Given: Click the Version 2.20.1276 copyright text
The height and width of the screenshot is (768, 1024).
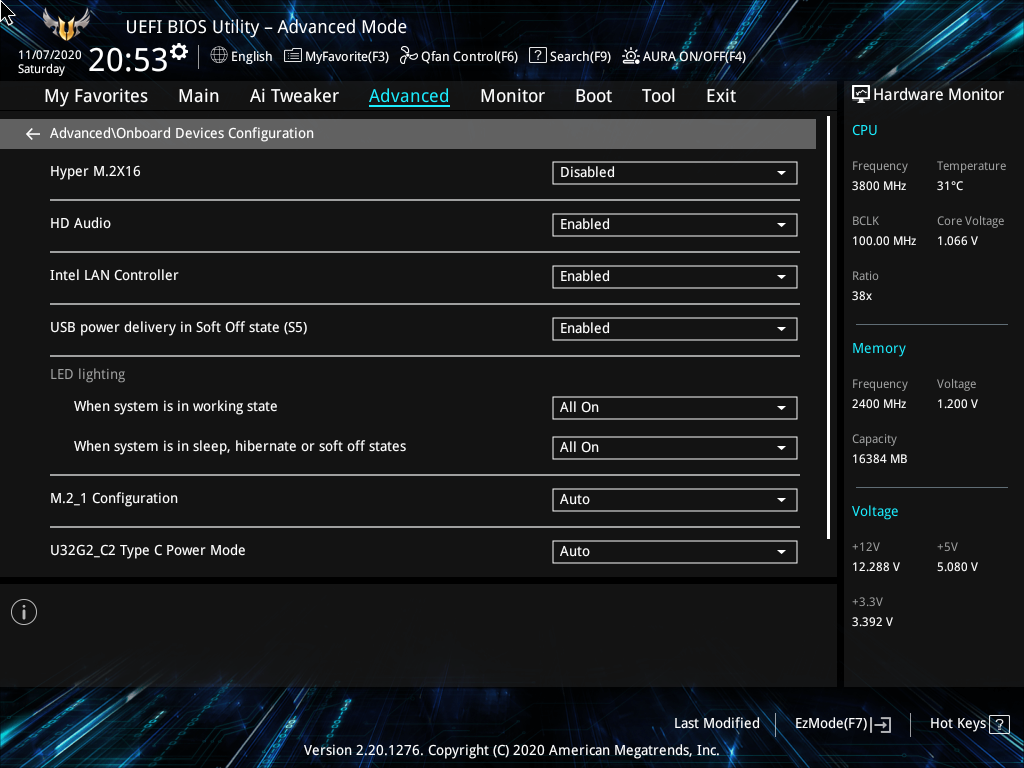Looking at the screenshot, I should point(511,750).
